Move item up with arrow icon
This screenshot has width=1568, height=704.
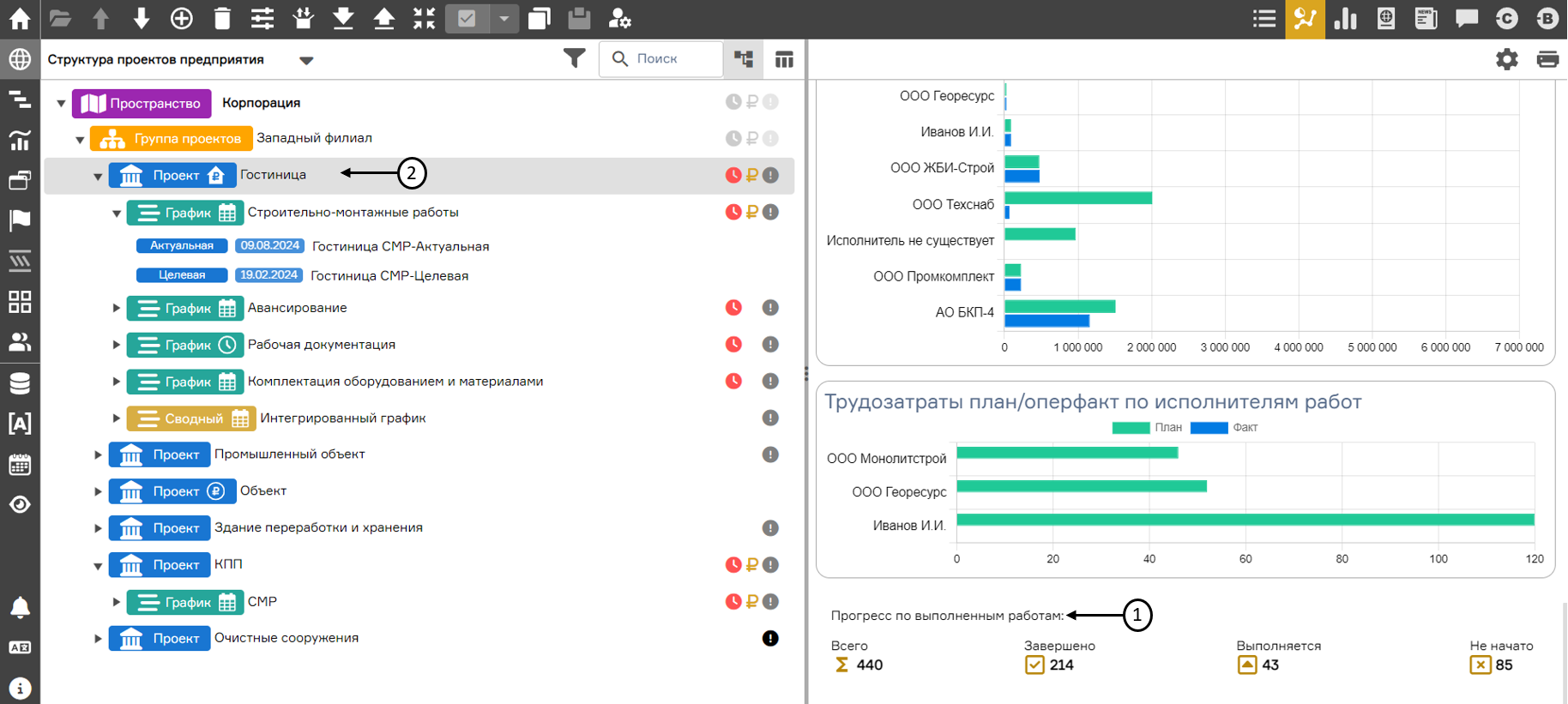pyautogui.click(x=100, y=18)
